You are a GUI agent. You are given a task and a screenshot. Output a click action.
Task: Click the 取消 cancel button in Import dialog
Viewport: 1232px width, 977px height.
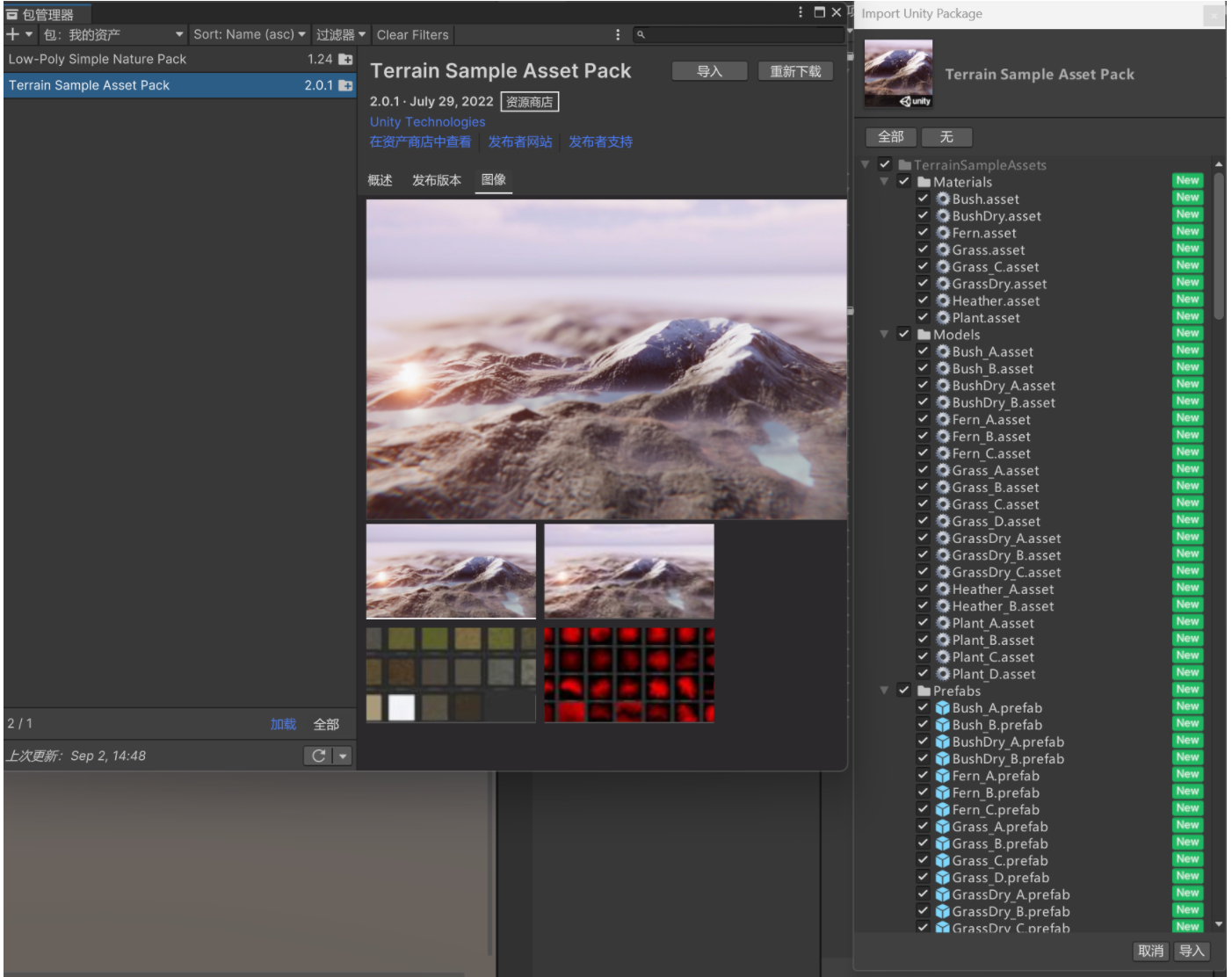click(x=1150, y=951)
